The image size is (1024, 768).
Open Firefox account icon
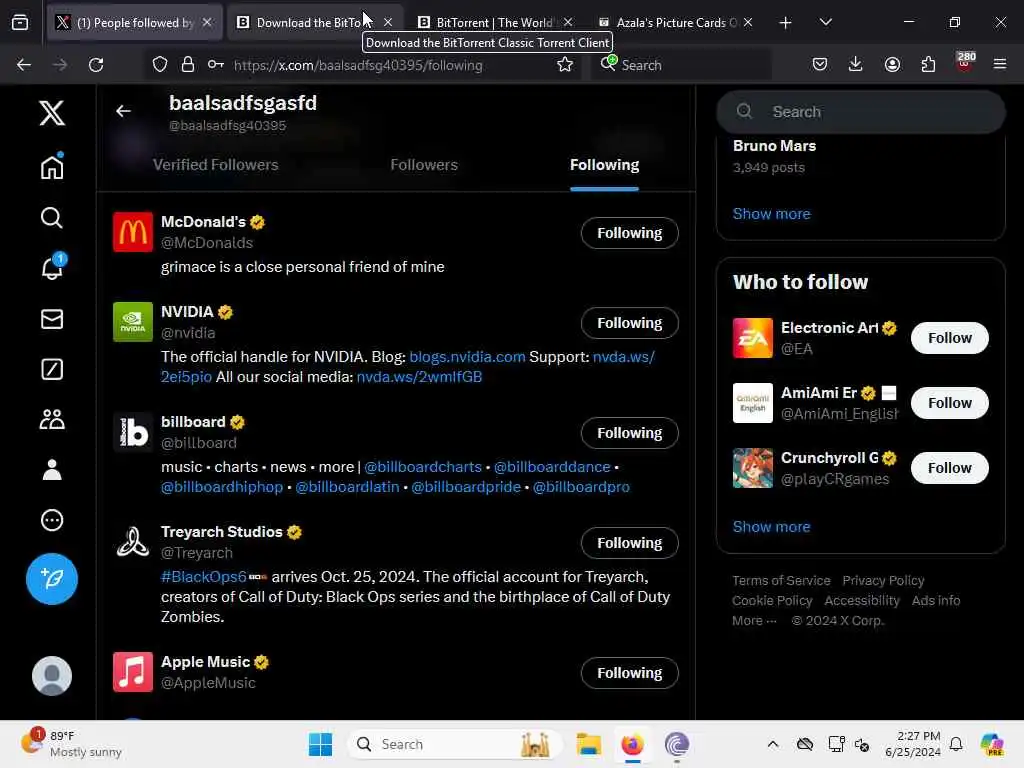click(892, 65)
